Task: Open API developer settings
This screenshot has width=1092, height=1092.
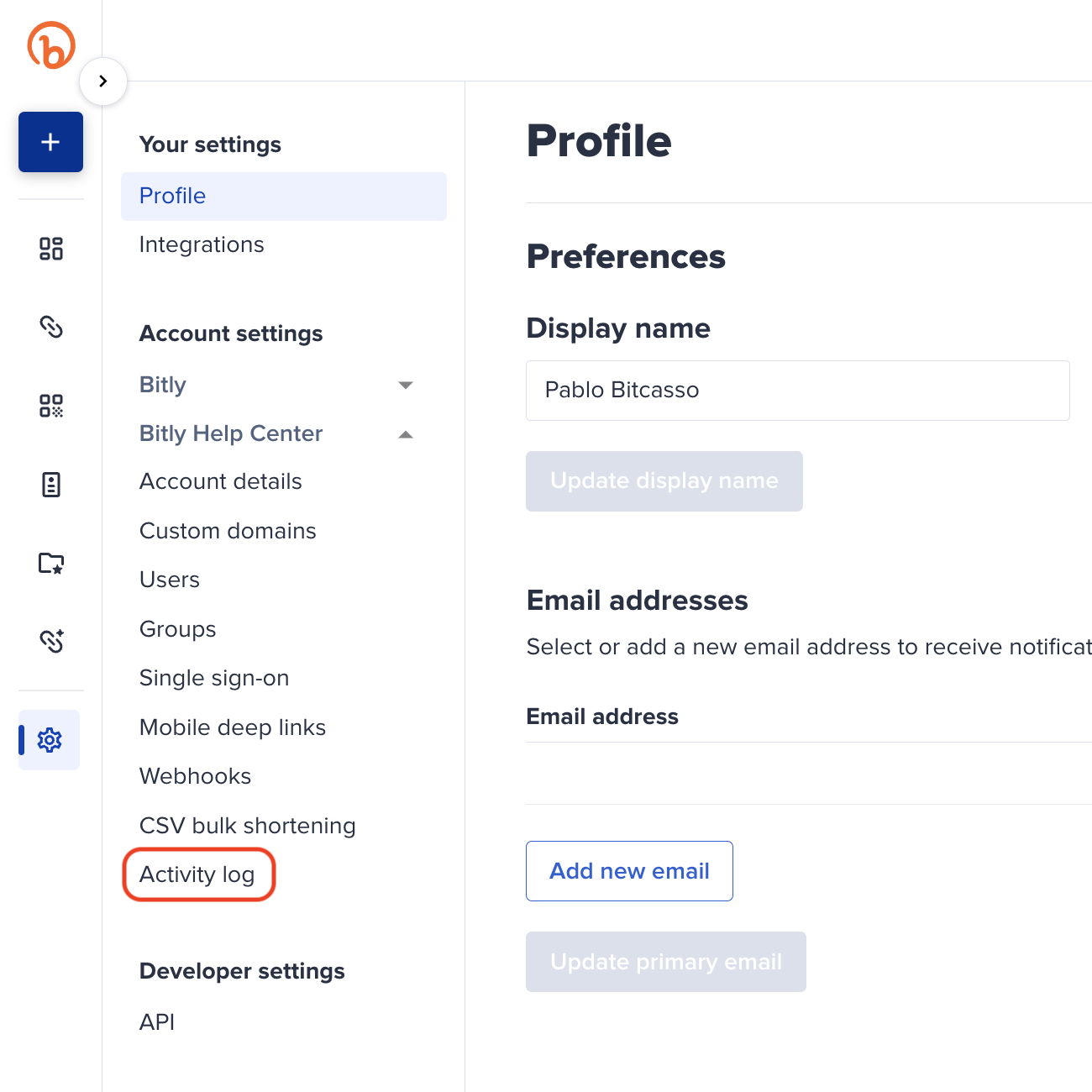Action: (157, 1022)
